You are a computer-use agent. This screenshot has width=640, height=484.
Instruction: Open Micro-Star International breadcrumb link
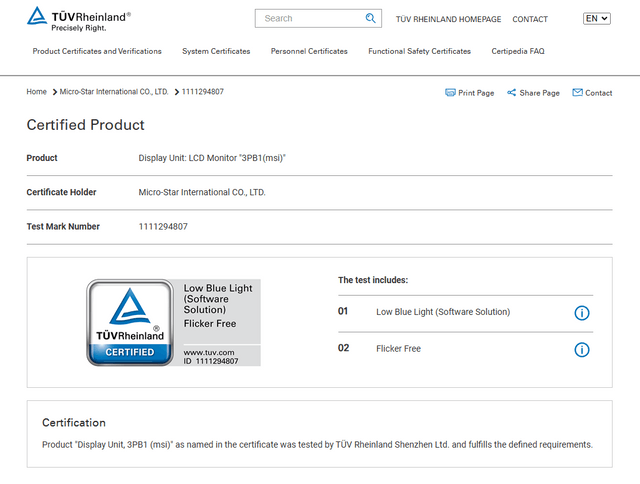pyautogui.click(x=114, y=91)
